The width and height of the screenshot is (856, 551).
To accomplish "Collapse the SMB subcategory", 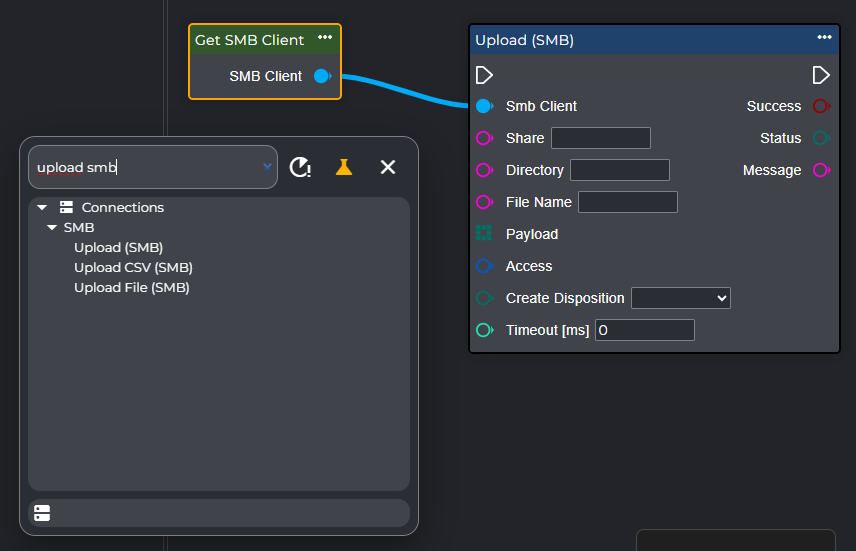I will coord(52,228).
